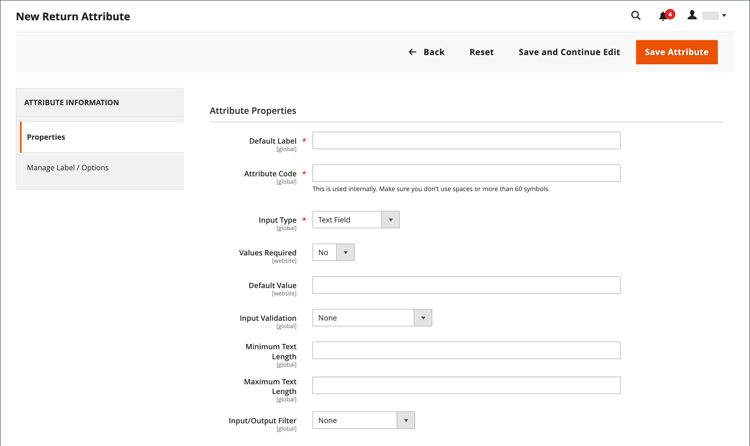Click the Back button
The image size is (750, 446).
(x=427, y=52)
